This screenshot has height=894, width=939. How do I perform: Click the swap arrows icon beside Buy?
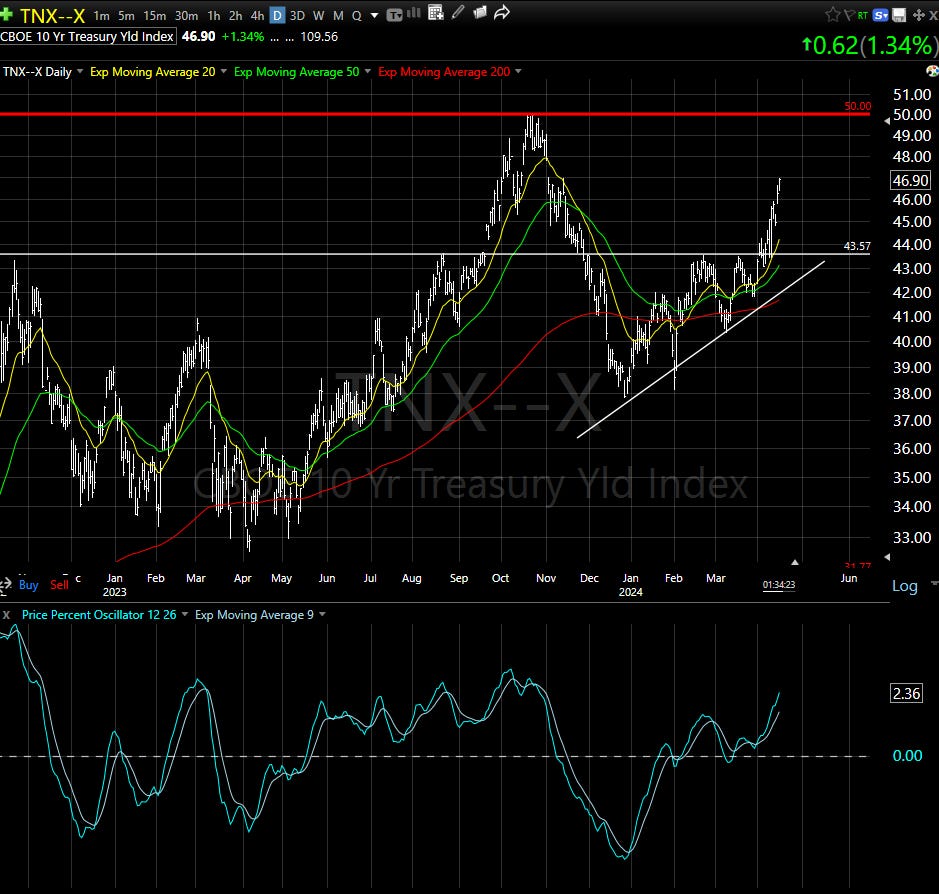tap(5, 586)
